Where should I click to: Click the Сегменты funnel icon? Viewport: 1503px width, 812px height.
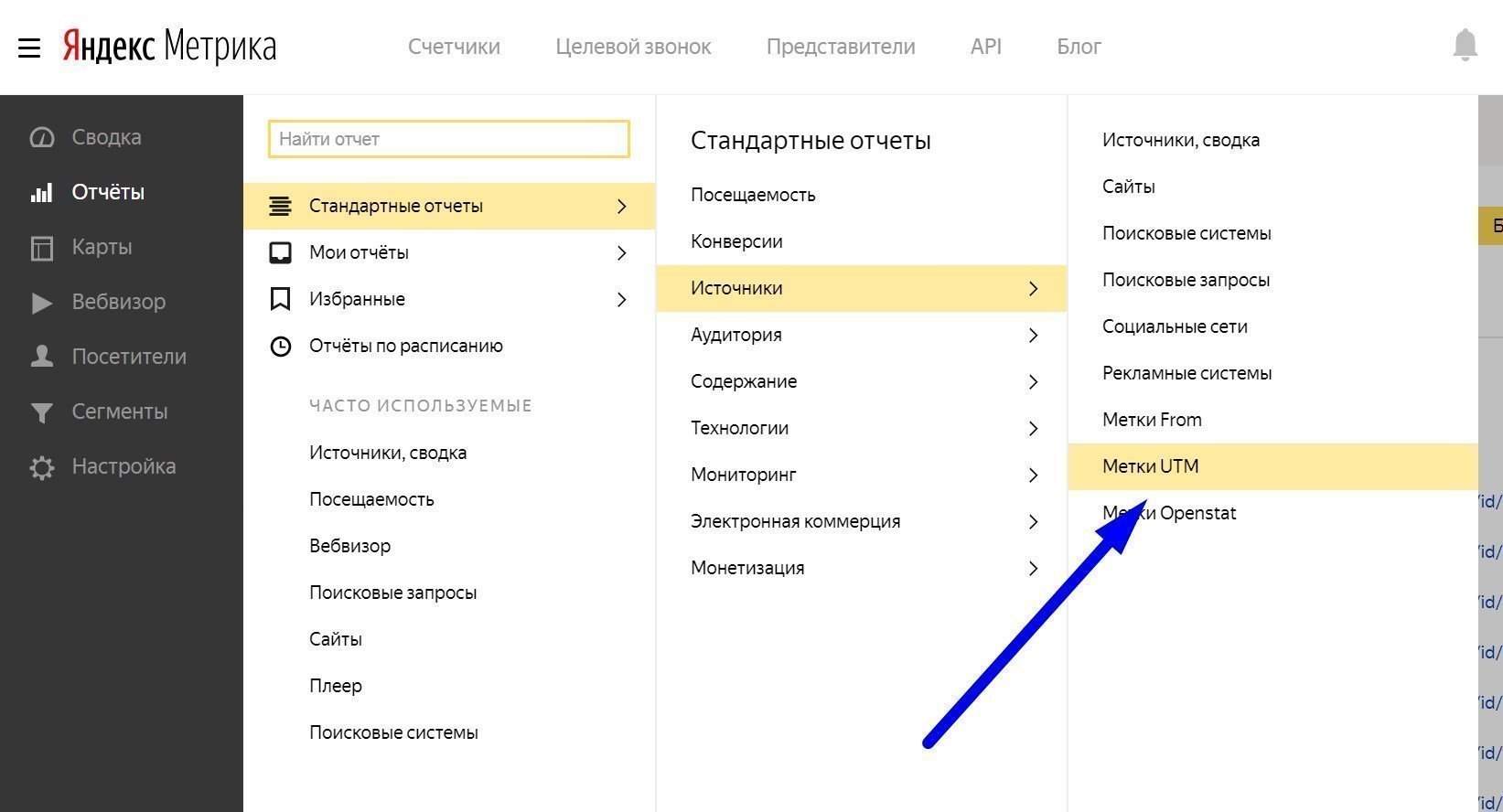click(42, 412)
